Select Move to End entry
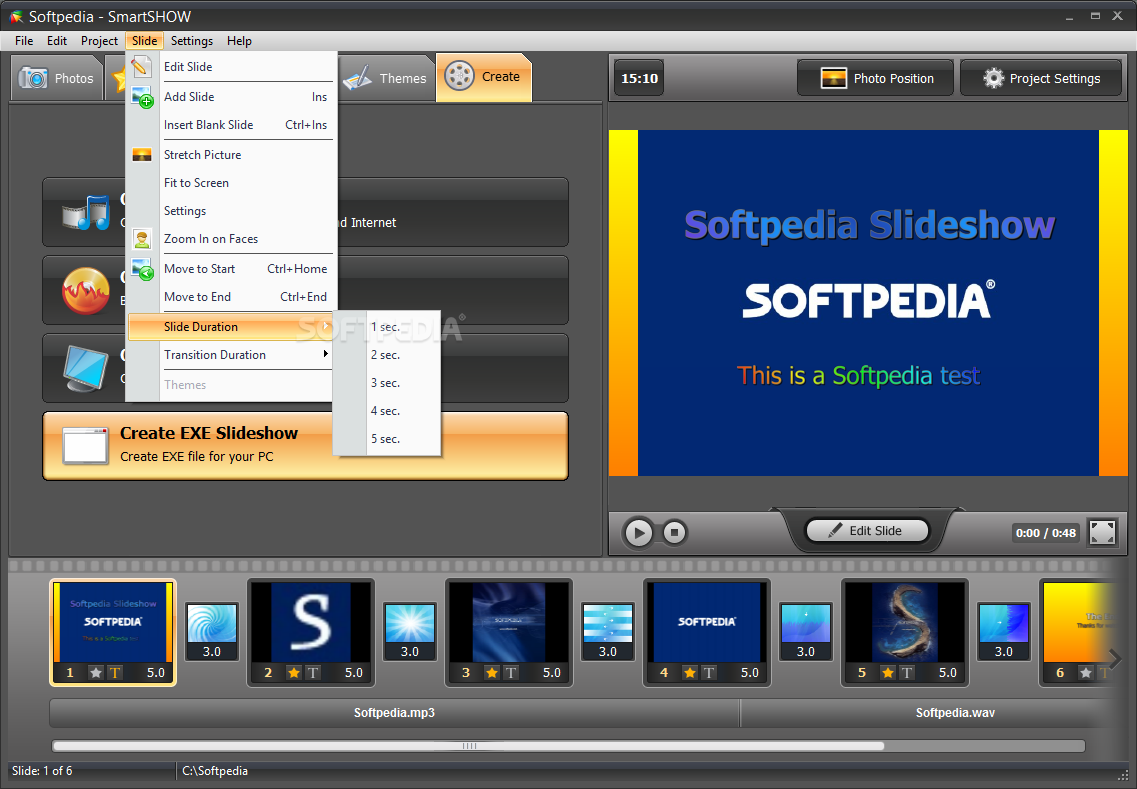1137x789 pixels. pyautogui.click(x=231, y=297)
